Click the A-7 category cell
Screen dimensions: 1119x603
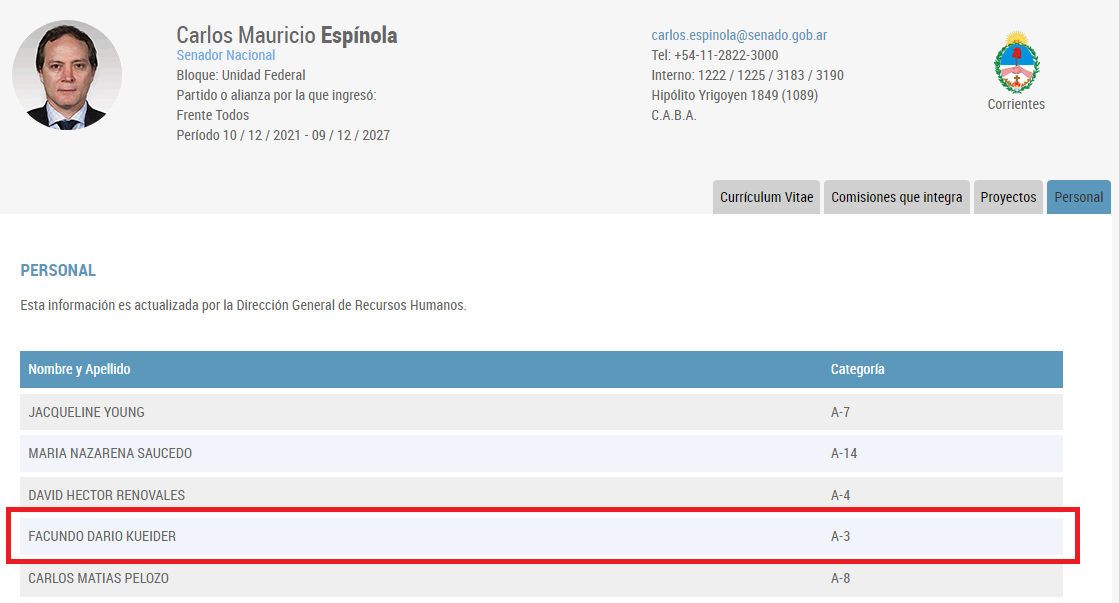pos(840,412)
